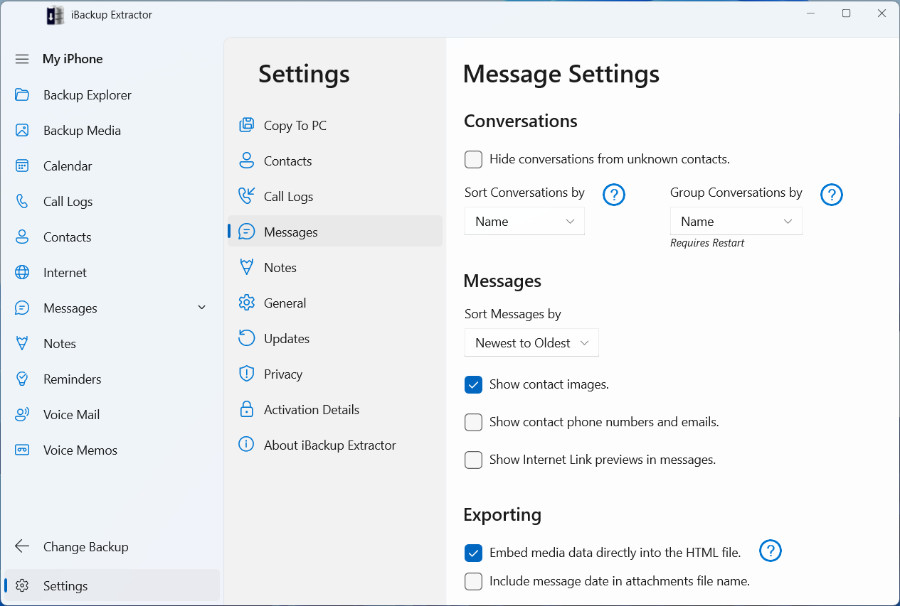Enable Show Internet Link previews in messages

tap(473, 460)
